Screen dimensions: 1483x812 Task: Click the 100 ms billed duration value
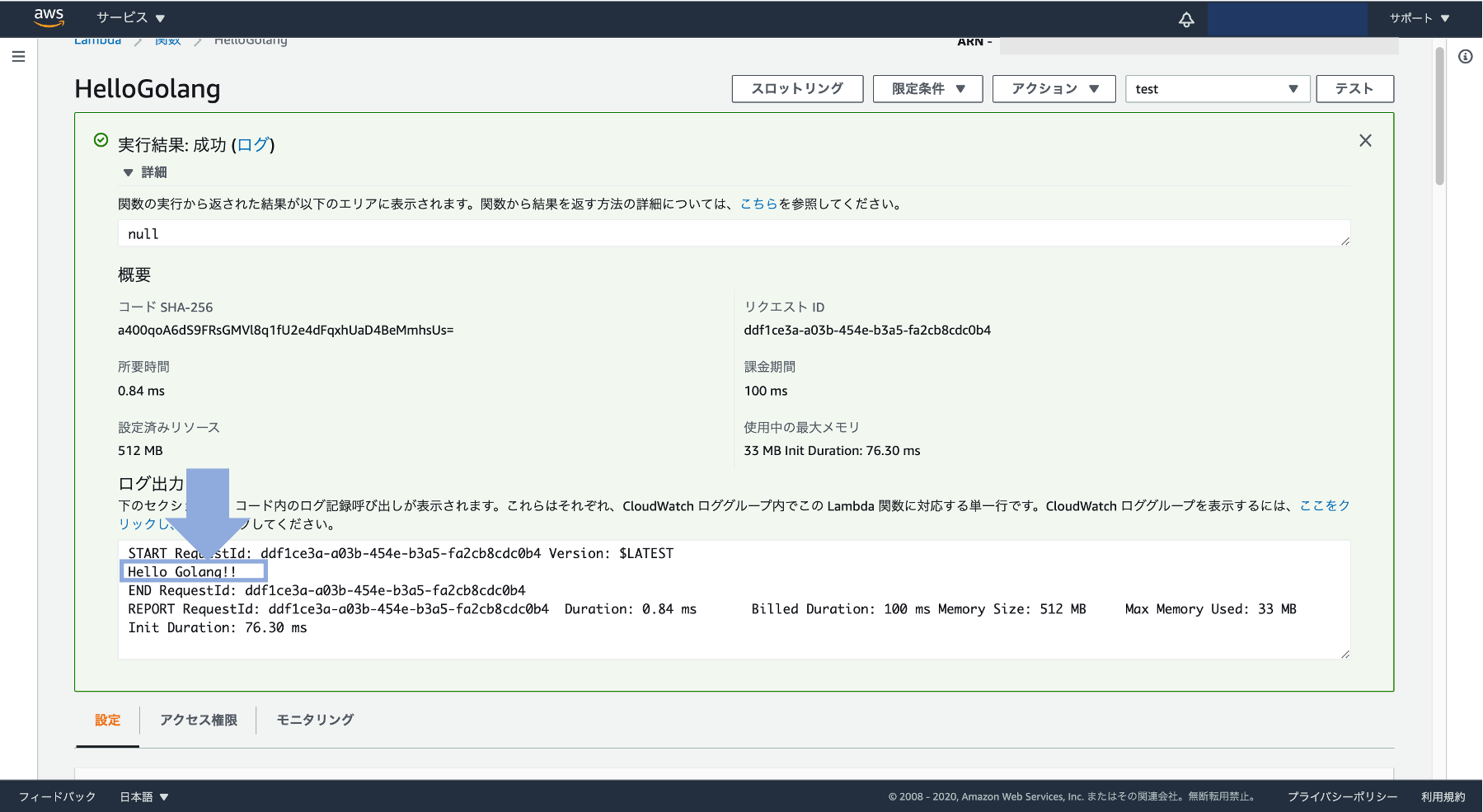click(x=766, y=392)
